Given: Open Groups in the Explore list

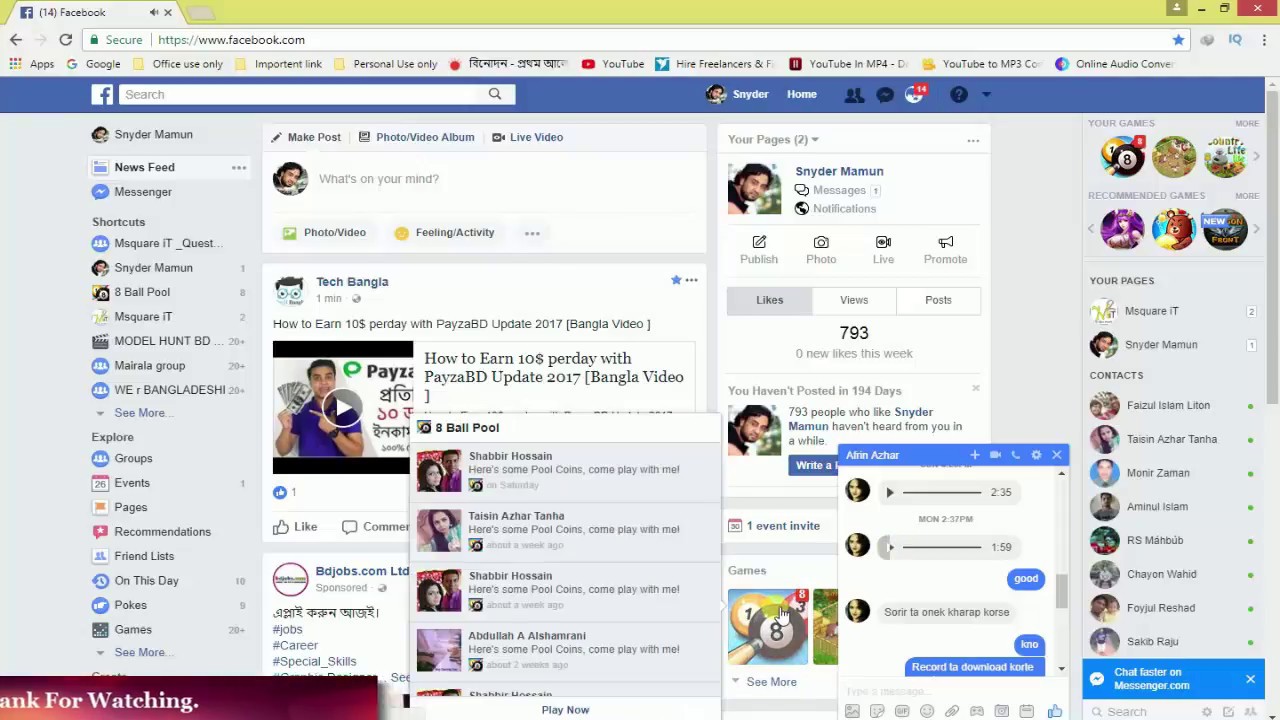Looking at the screenshot, I should coord(133,458).
